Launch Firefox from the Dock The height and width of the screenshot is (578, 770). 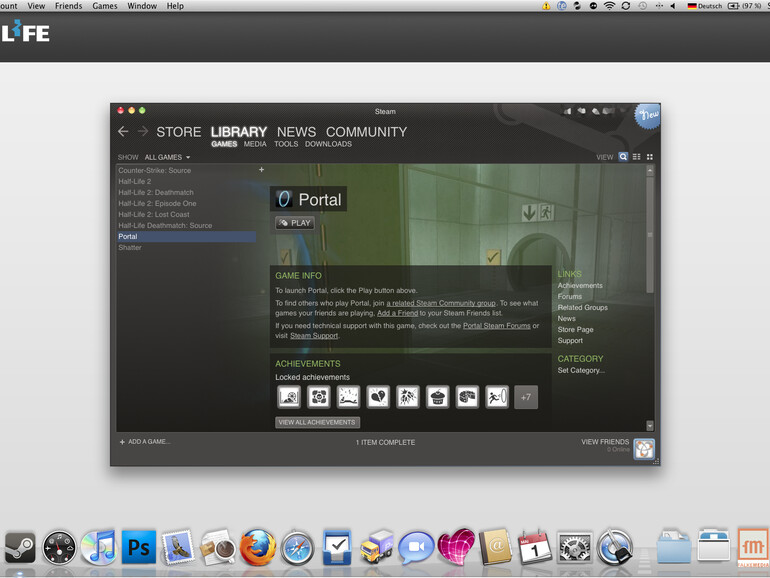click(x=258, y=547)
